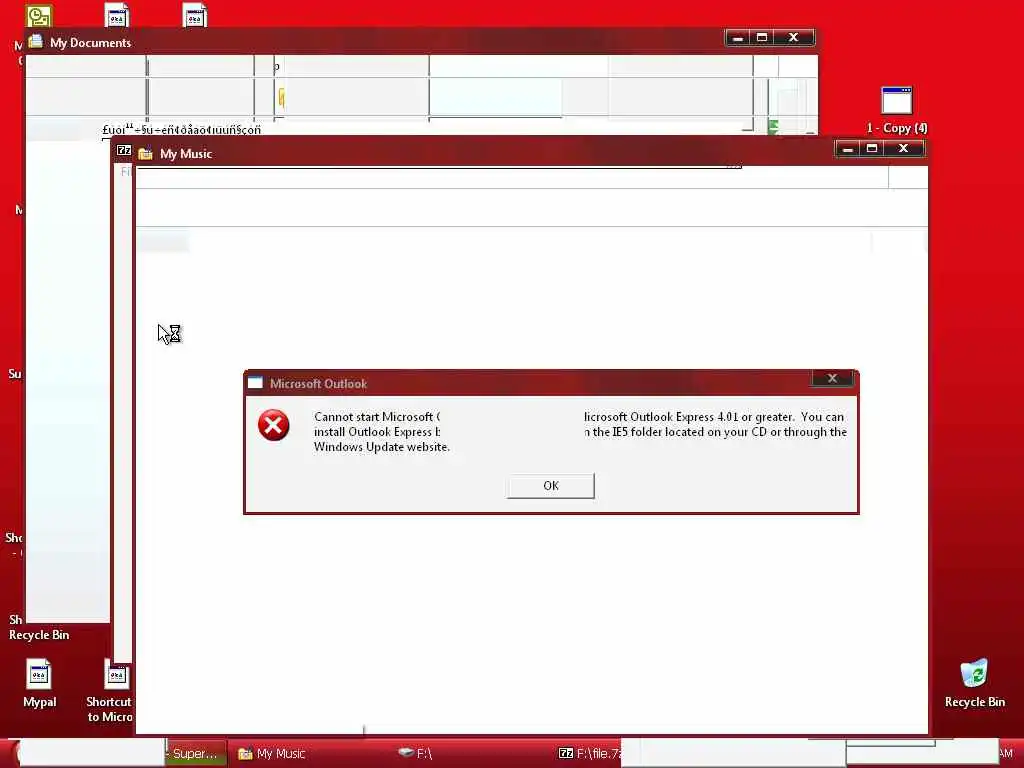Screen dimensions: 1024x768
Task: Click the green icon at My Documents right edge
Action: point(773,127)
